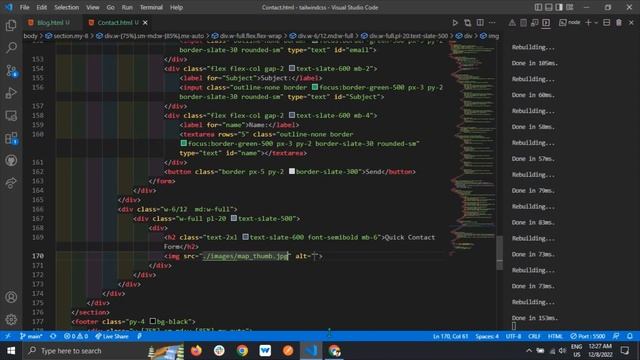This screenshot has width=640, height=360.
Task: Close the Contact.html tab
Action: point(145,23)
